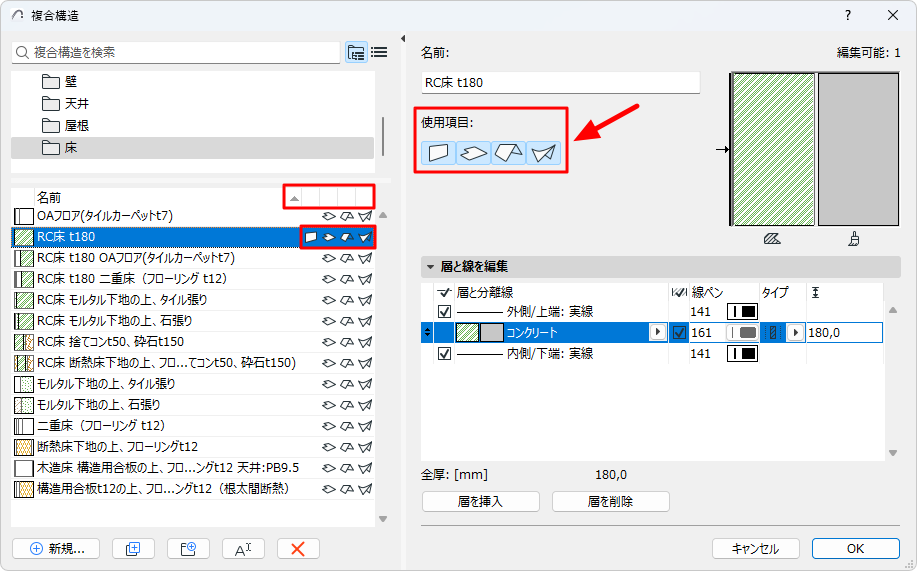Click the sort arrow in usage column header
The image size is (917, 571).
[x=294, y=198]
